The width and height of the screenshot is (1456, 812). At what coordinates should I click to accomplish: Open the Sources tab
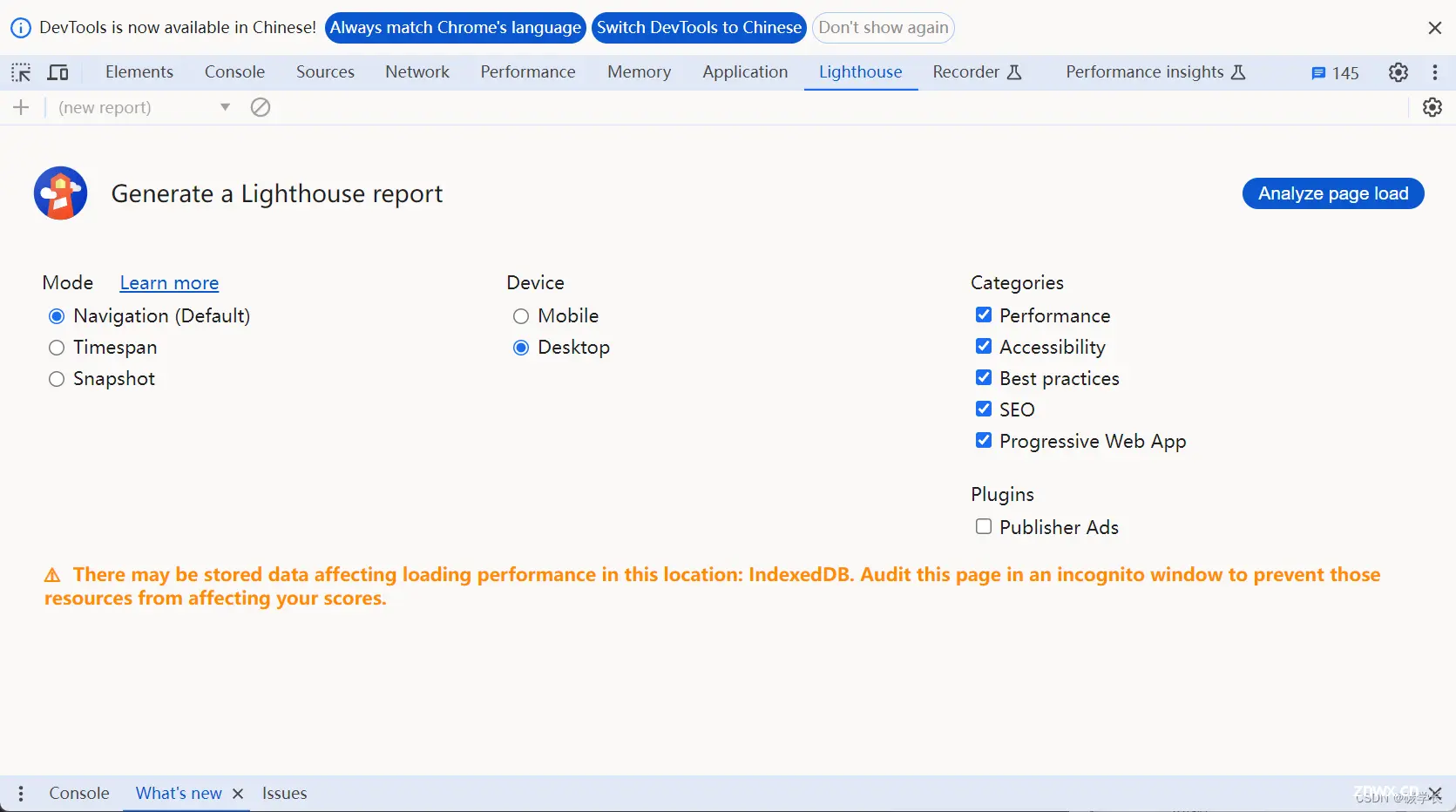(325, 72)
